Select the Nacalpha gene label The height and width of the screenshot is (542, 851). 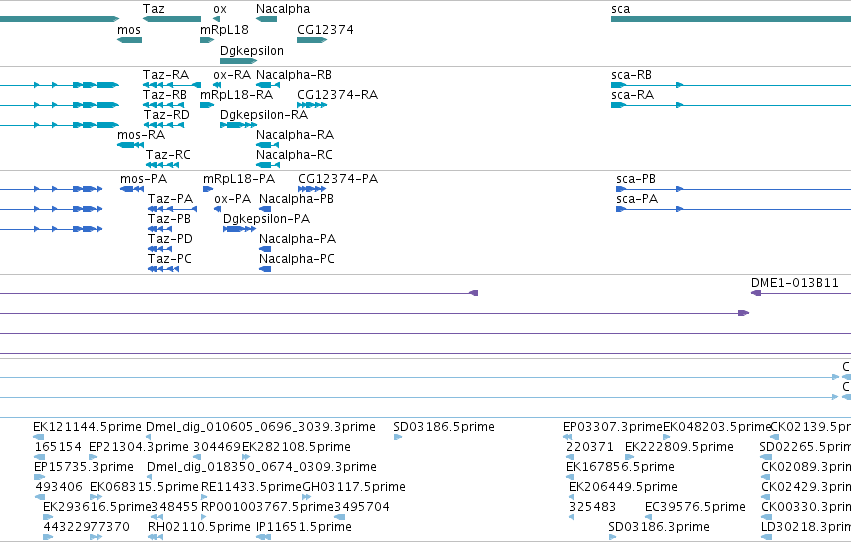coord(283,9)
